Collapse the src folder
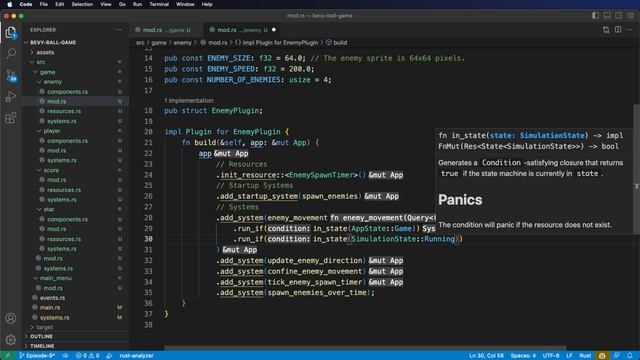 tap(41, 62)
